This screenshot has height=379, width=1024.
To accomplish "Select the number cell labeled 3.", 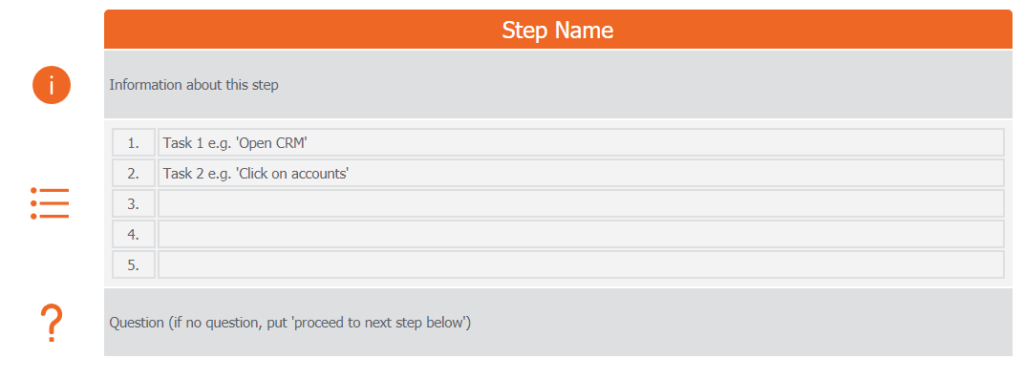I will [133, 204].
